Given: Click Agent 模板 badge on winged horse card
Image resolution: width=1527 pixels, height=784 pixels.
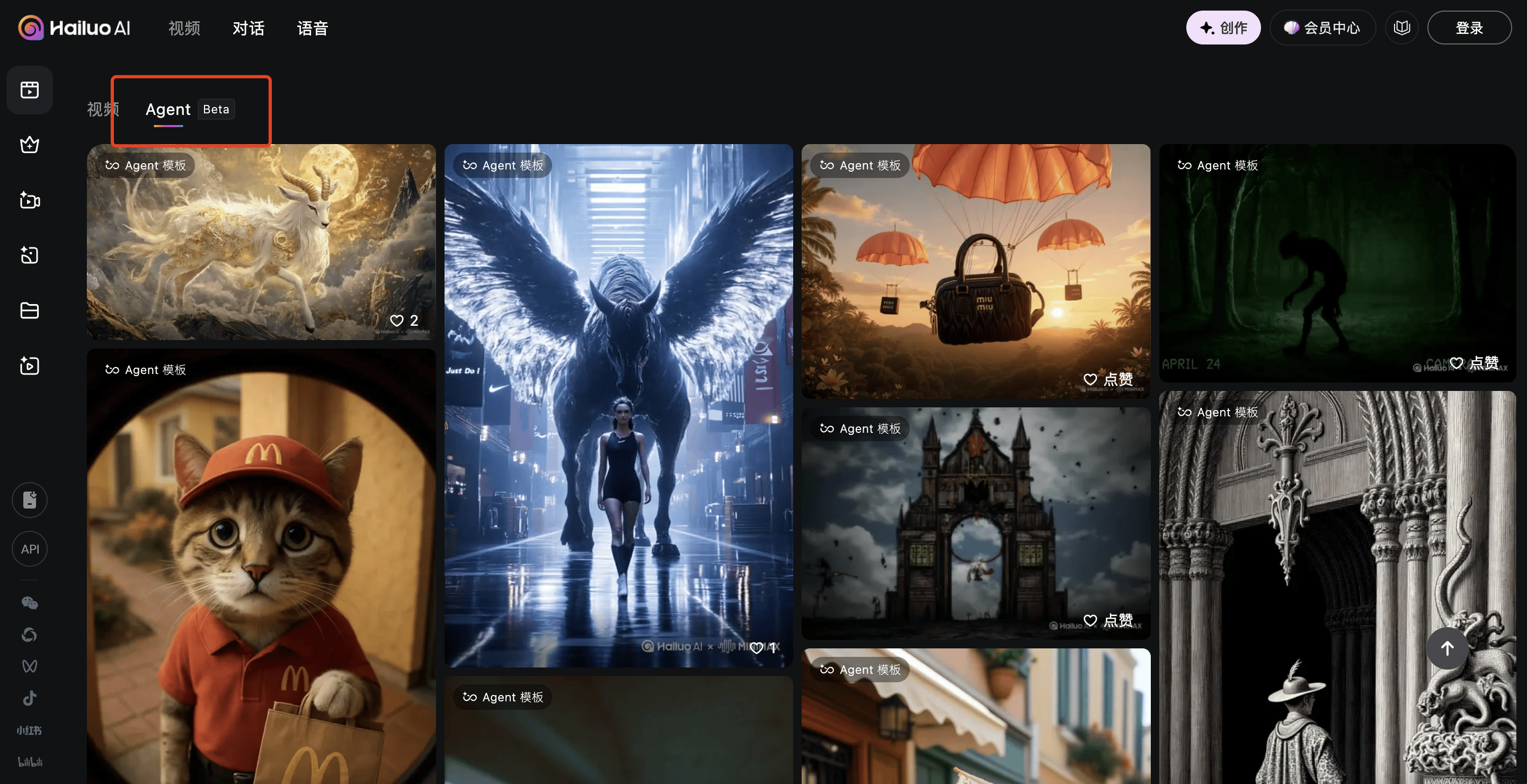Looking at the screenshot, I should (x=503, y=165).
